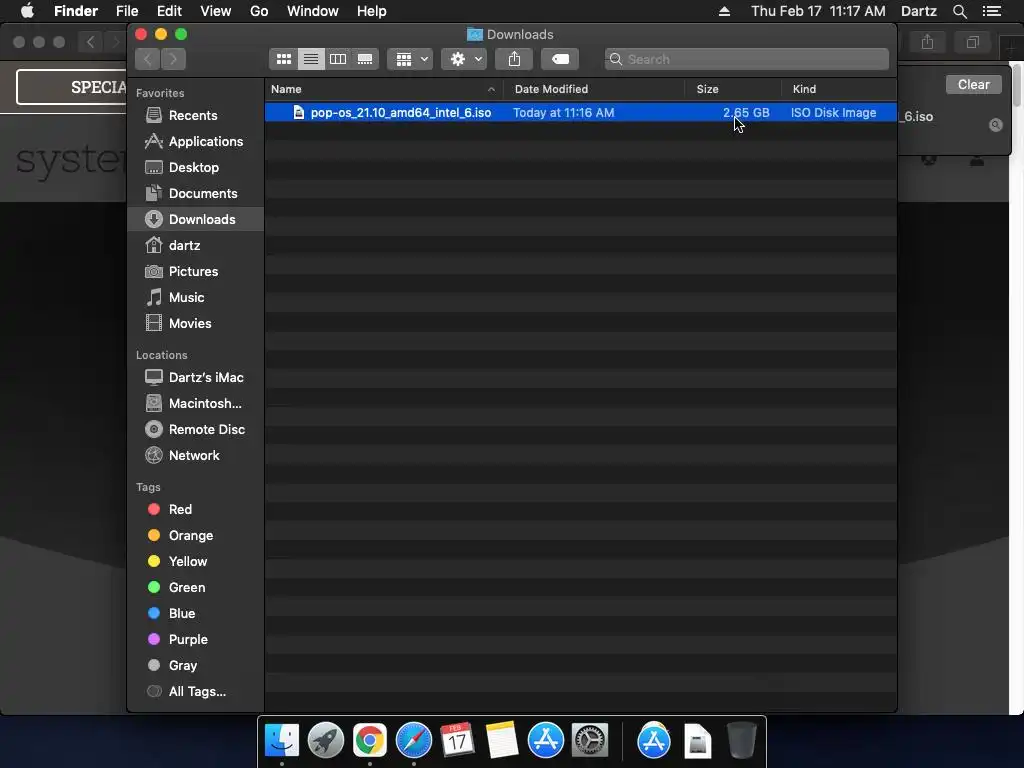Open System Preferences from the Dock
Image resolution: width=1024 pixels, height=768 pixels.
pyautogui.click(x=590, y=740)
